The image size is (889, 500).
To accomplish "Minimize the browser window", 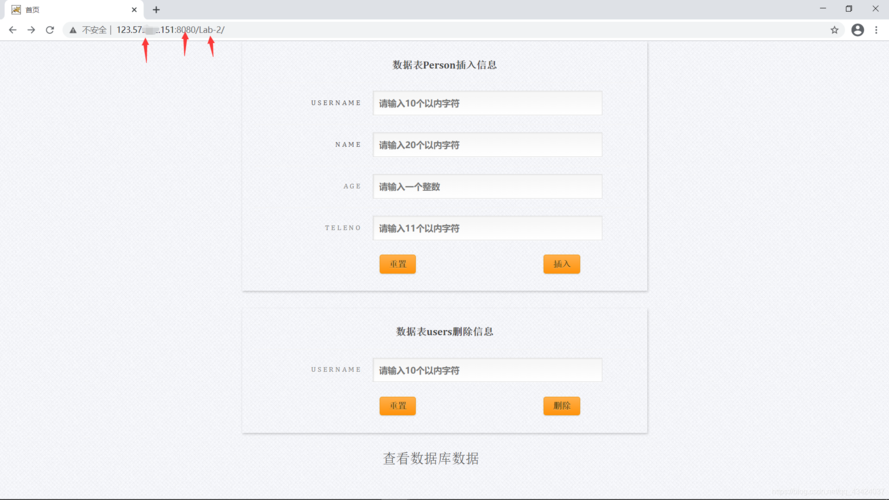I will click(x=823, y=9).
